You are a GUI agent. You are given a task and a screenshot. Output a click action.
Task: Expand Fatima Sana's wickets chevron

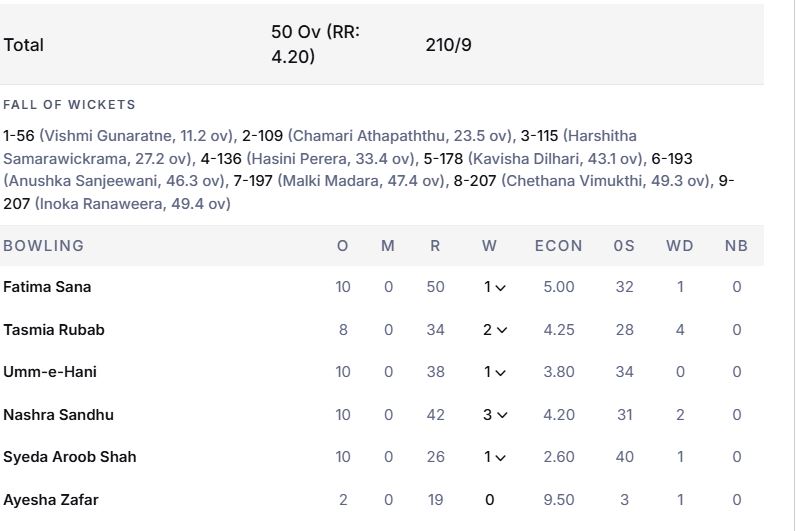tap(500, 288)
